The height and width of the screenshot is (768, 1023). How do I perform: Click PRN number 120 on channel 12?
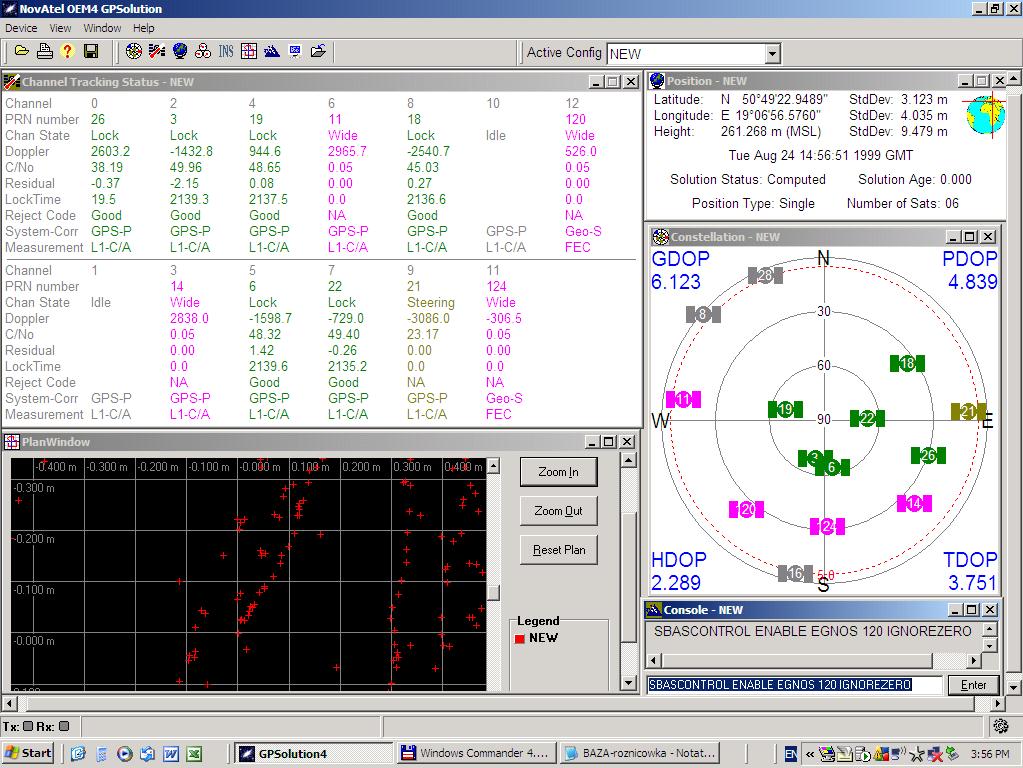575,119
